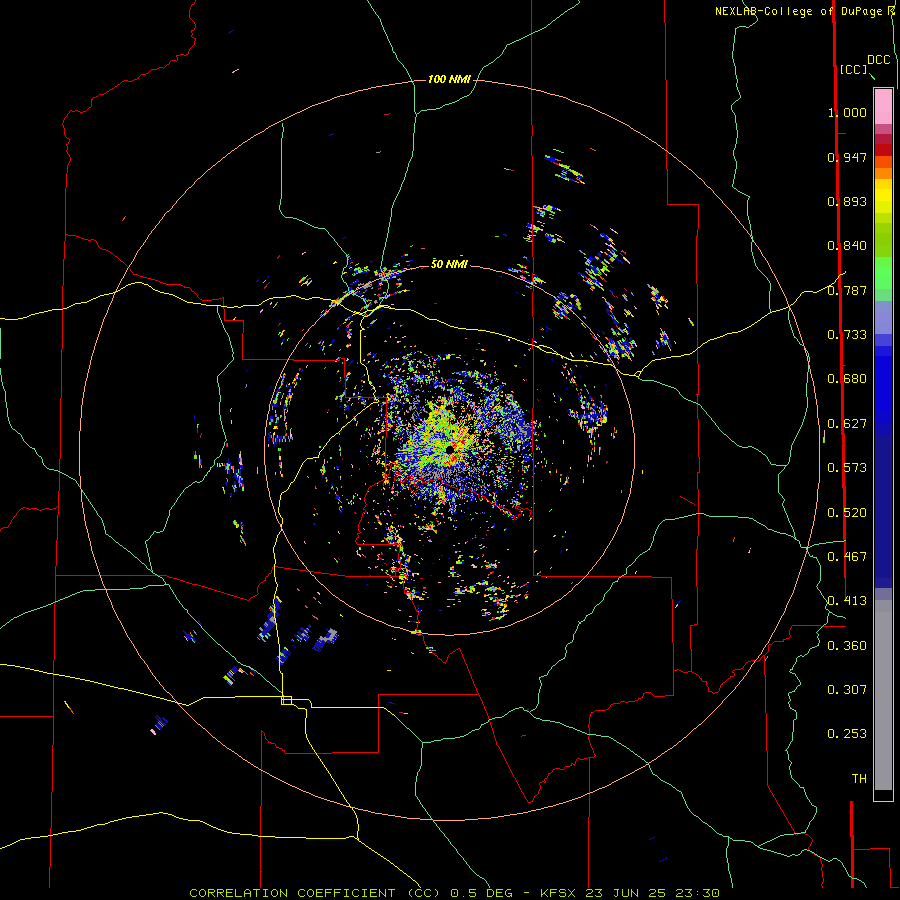
Task: Click the DCC label above the scale
Action: (x=879, y=60)
